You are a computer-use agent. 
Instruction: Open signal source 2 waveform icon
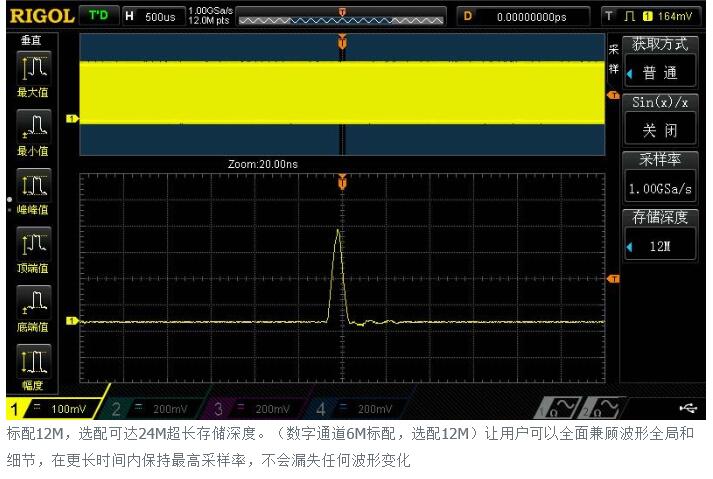coord(605,407)
